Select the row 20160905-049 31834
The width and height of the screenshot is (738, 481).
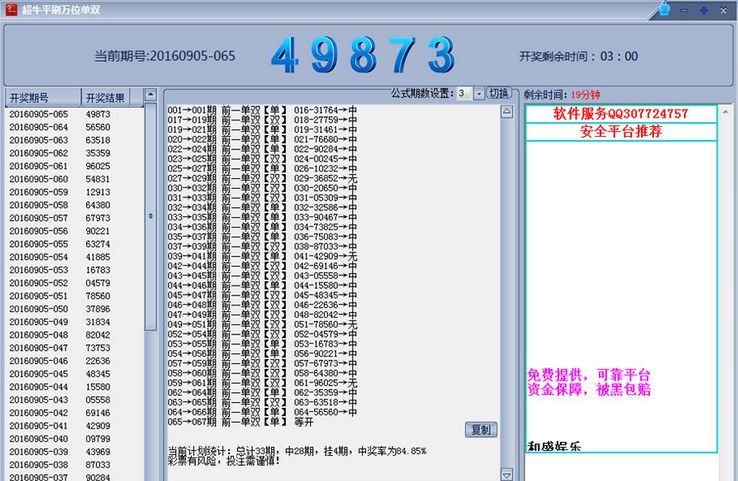74,322
